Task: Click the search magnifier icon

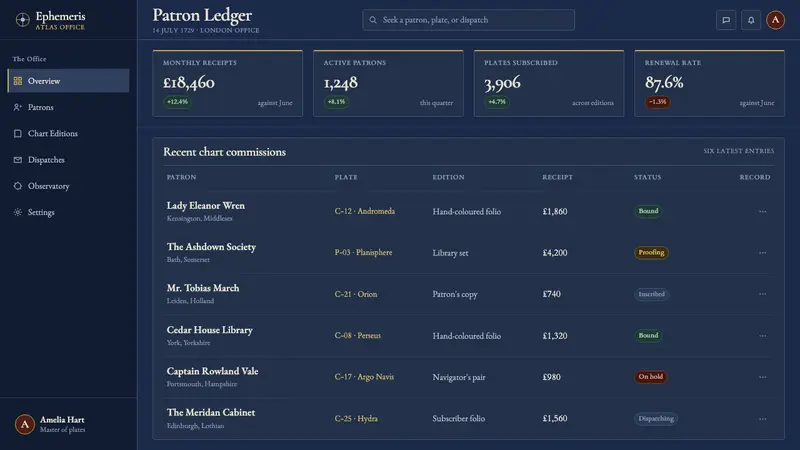Action: (x=373, y=20)
